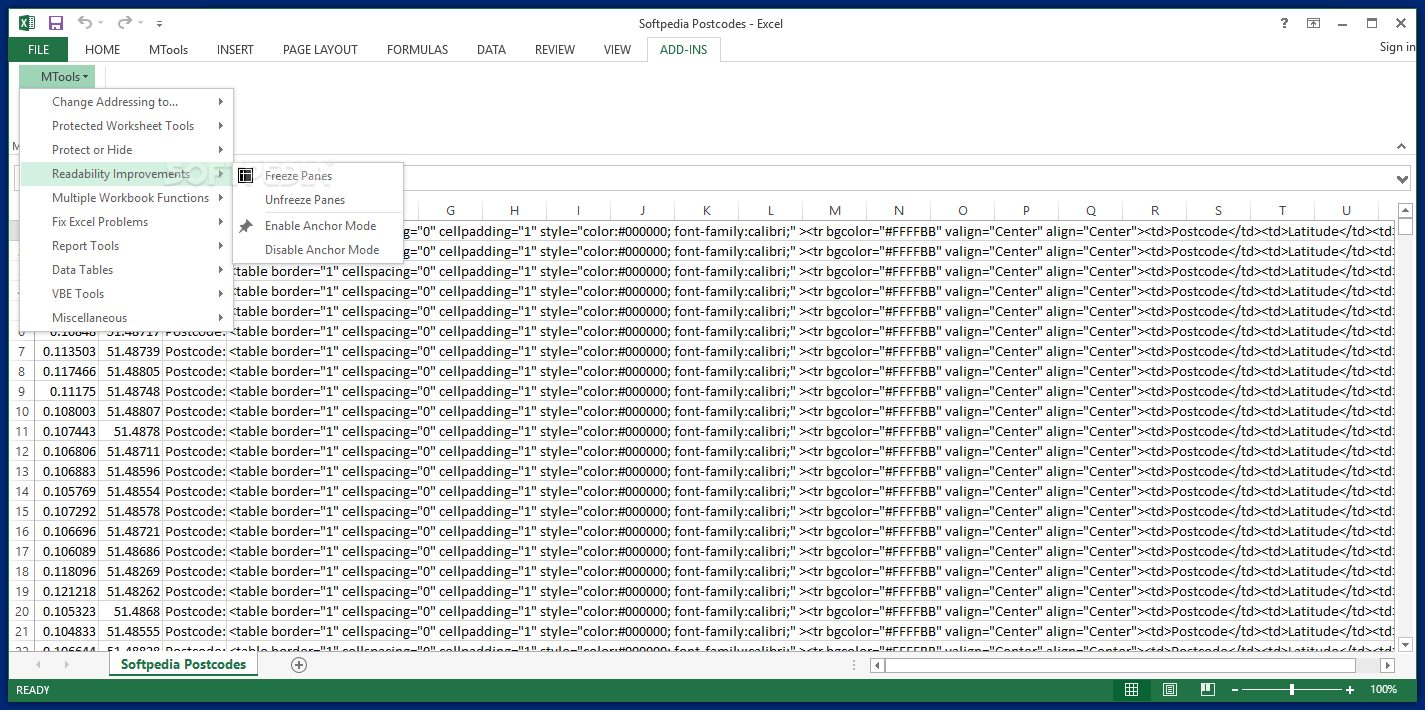Click the 100% zoom level
Screen dimensions: 1425x710
(1384, 690)
